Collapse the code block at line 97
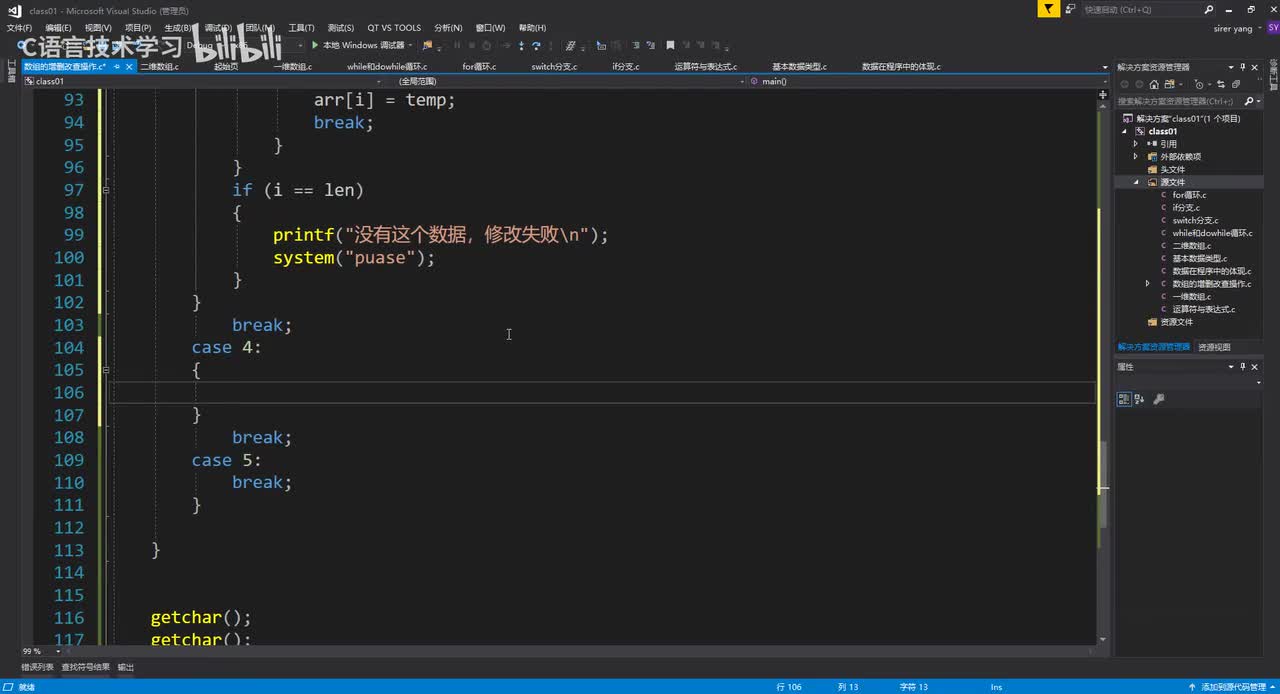The width and height of the screenshot is (1280, 694). (x=106, y=190)
